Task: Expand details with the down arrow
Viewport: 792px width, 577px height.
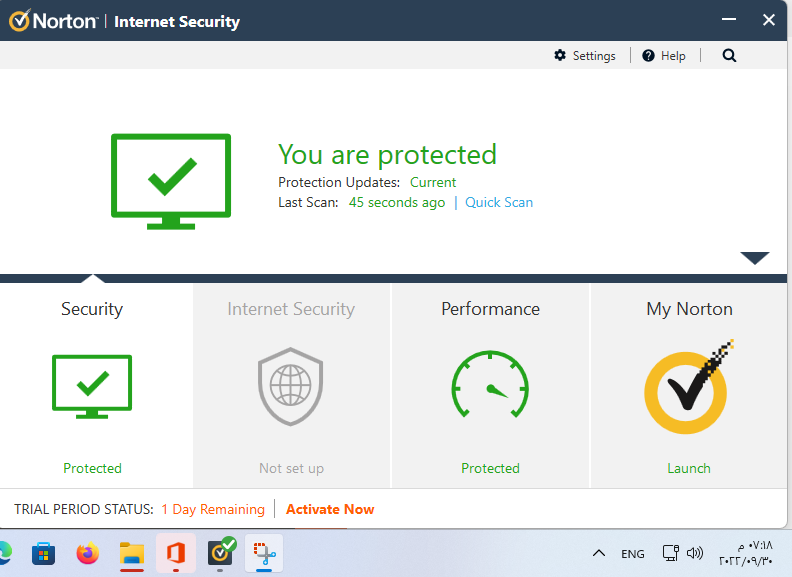Action: (x=755, y=258)
